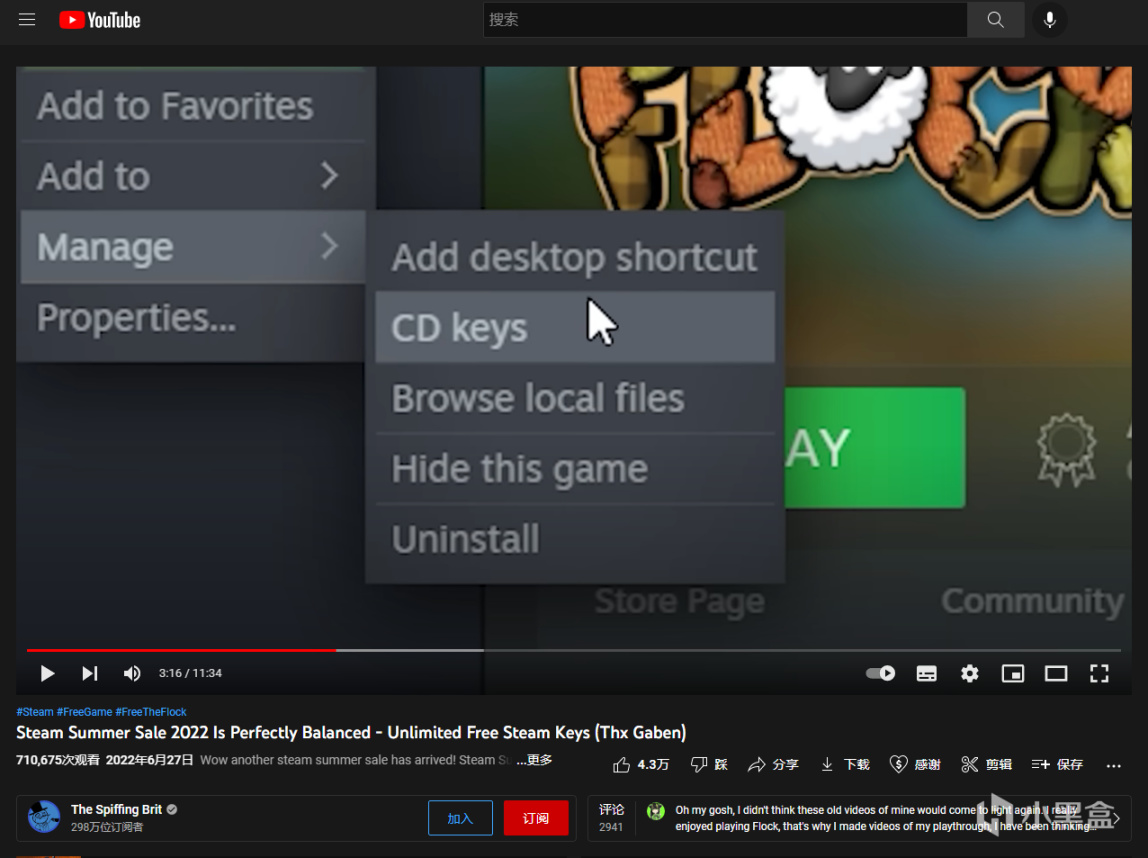The image size is (1148, 858).
Task: Dislike the video with the thumbs down
Action: (x=702, y=763)
